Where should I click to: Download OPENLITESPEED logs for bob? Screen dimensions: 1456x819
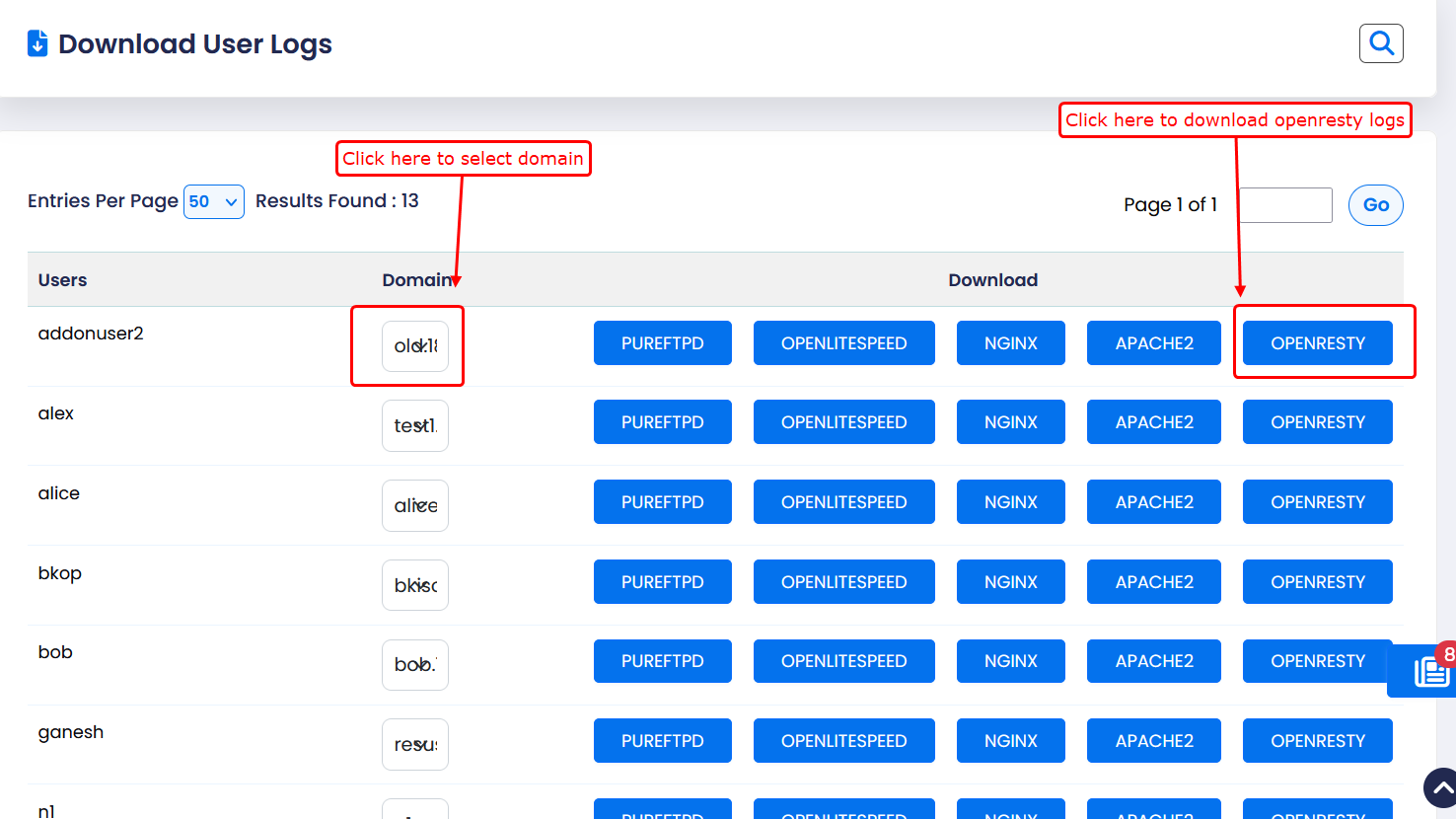[843, 661]
